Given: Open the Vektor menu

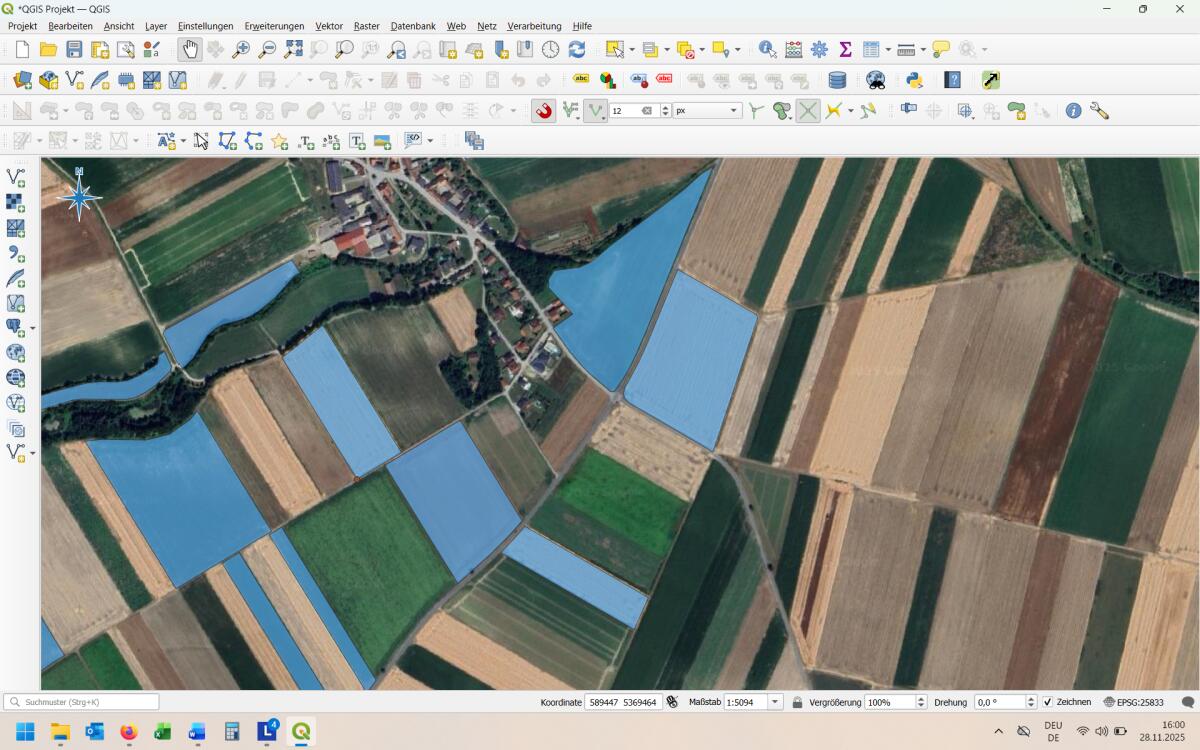Looking at the screenshot, I should point(329,26).
